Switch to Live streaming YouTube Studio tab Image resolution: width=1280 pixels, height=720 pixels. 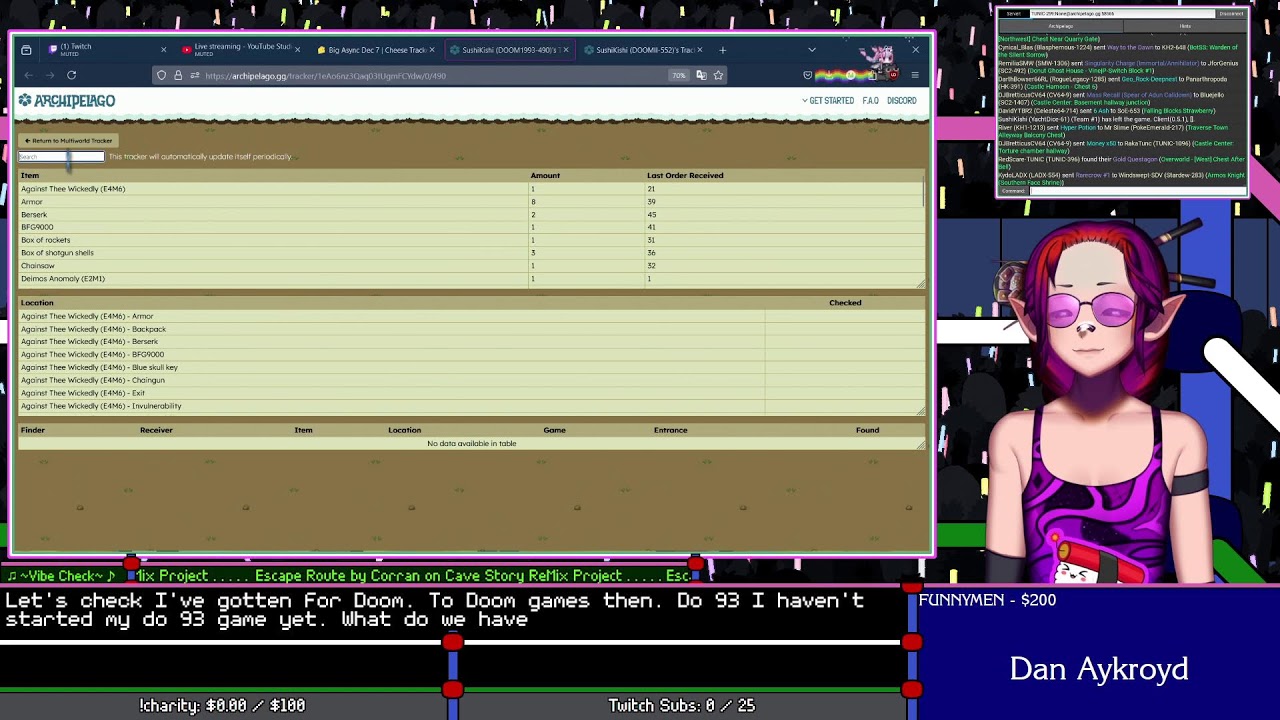tap(240, 50)
